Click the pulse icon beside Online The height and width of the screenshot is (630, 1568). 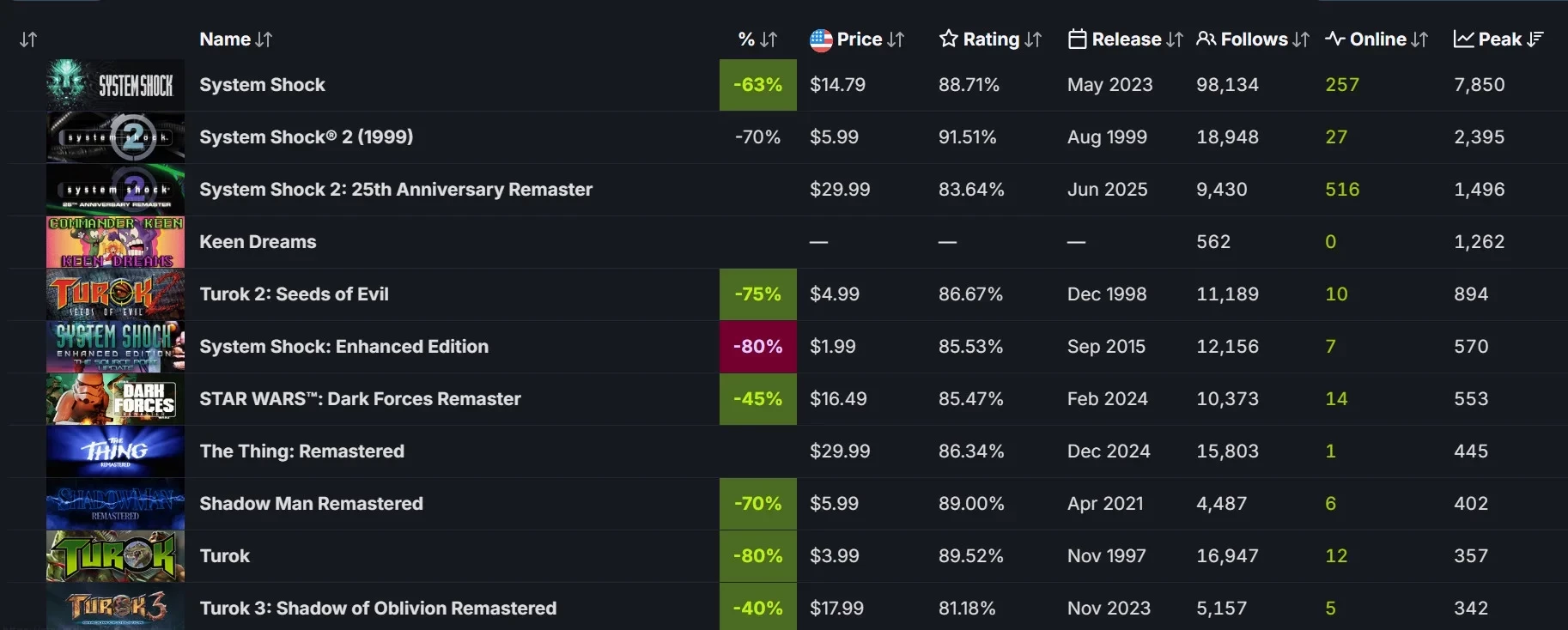[x=1334, y=39]
